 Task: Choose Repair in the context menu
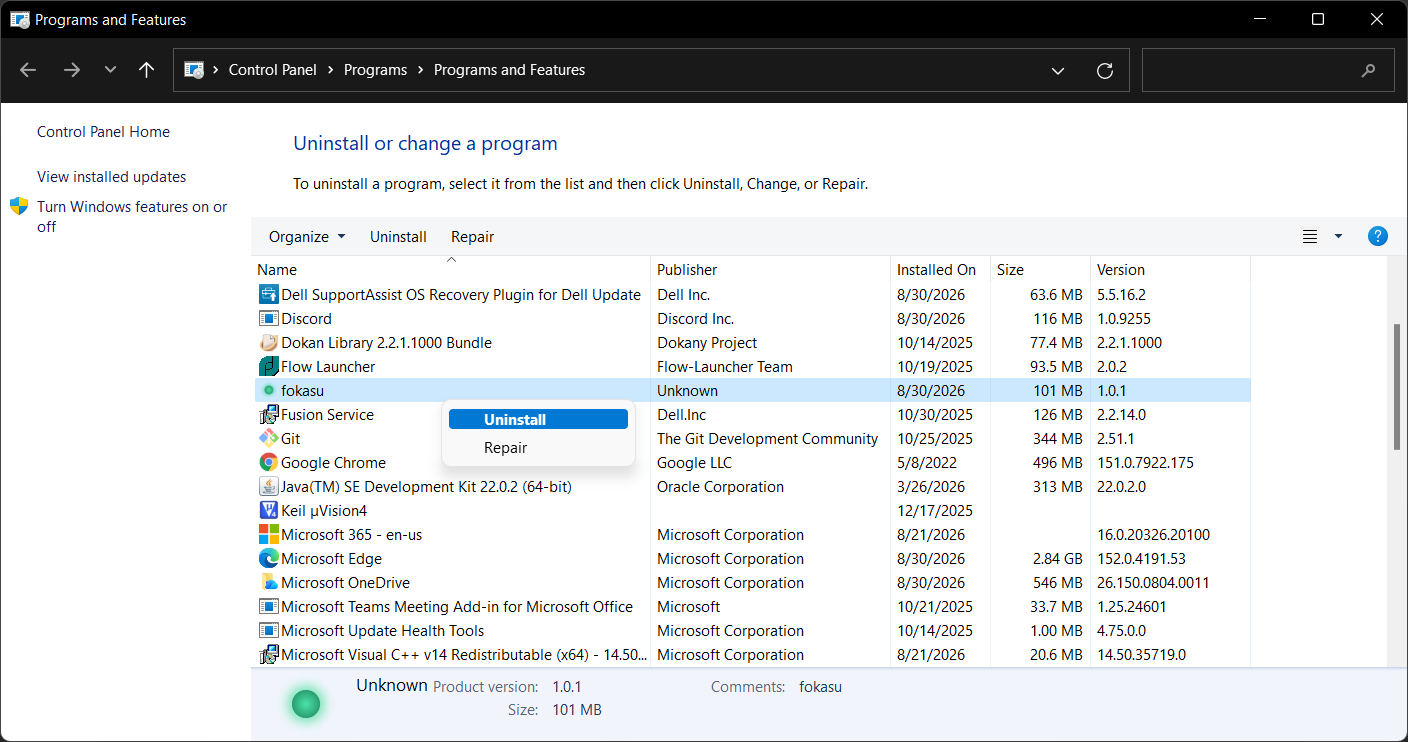(538, 448)
